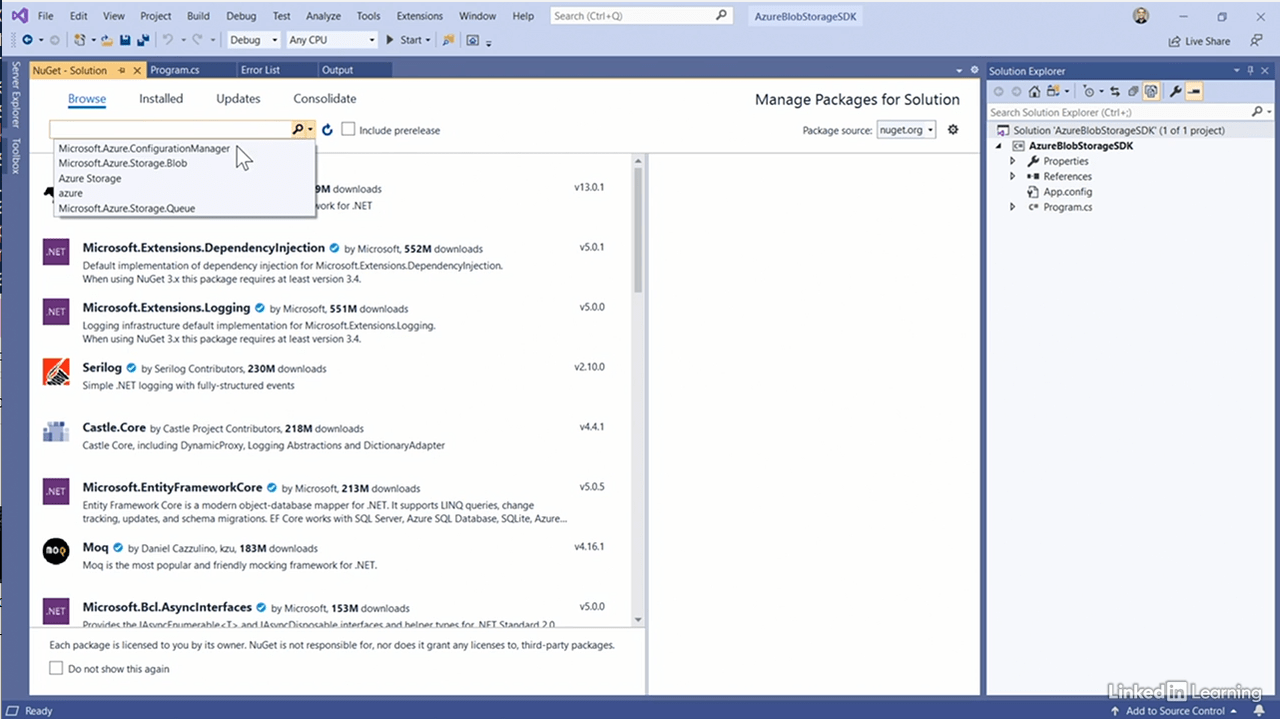Click Switch Views icon in Solution Explorer
Screen dimensions: 1280x719
tap(1053, 91)
